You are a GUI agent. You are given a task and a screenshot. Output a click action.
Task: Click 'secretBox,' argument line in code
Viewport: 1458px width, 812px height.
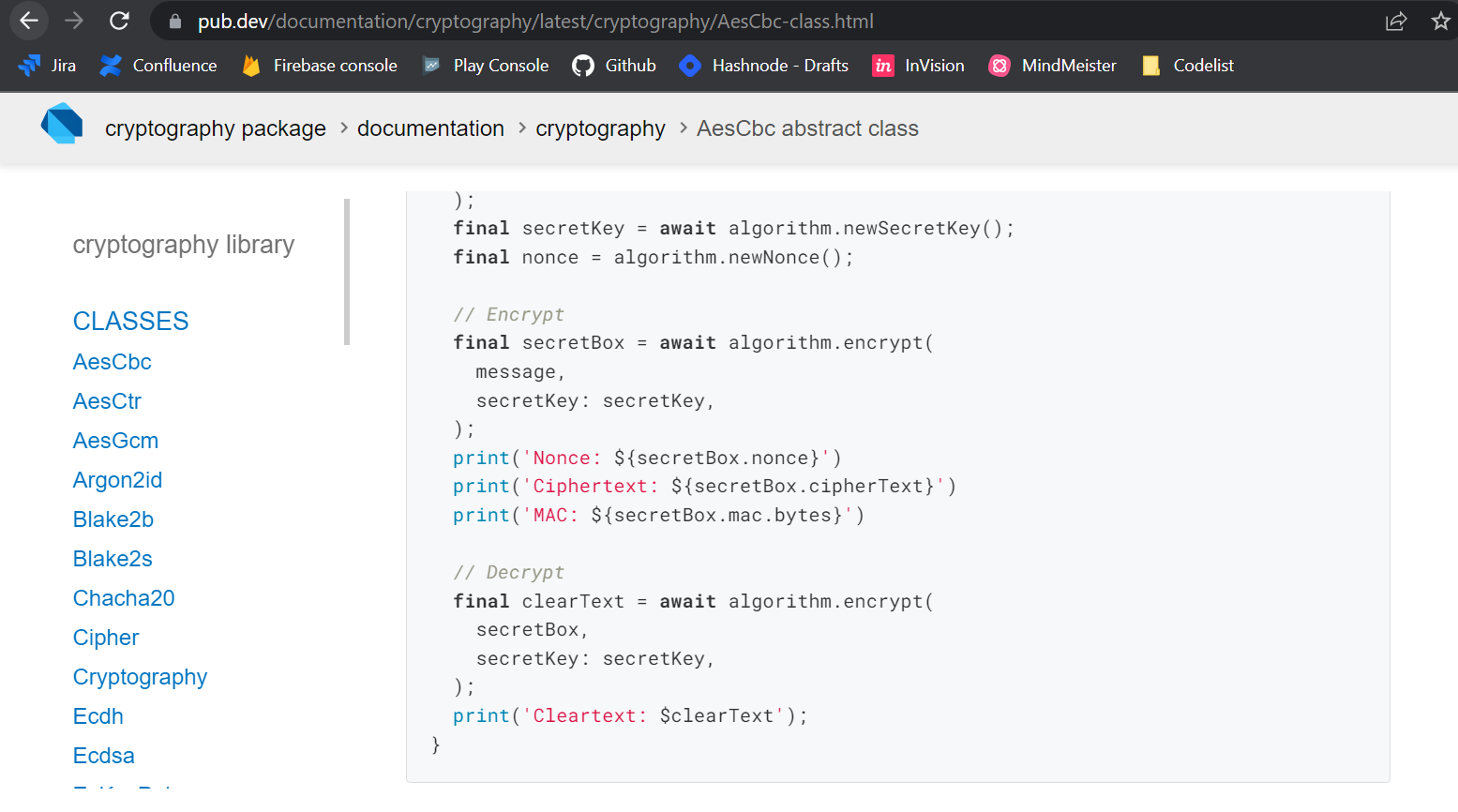pyautogui.click(x=532, y=629)
